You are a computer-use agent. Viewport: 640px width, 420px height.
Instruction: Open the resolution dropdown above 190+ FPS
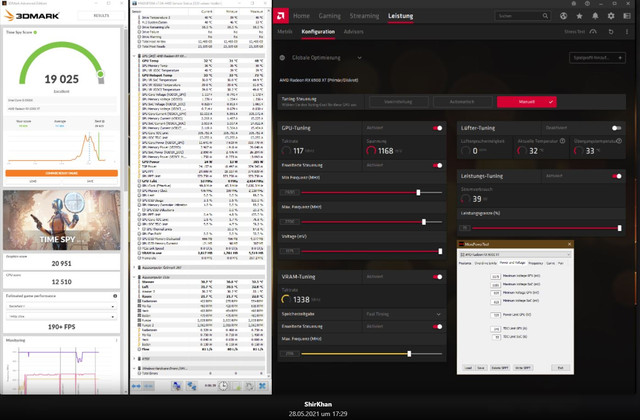(x=62, y=316)
